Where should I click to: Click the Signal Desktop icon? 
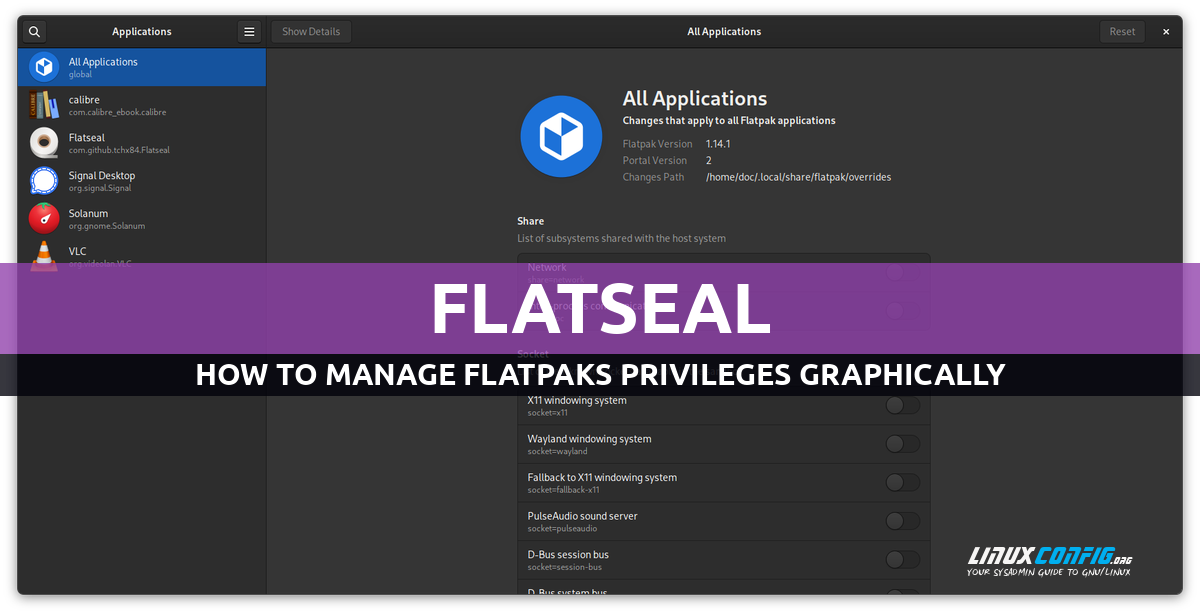click(44, 181)
